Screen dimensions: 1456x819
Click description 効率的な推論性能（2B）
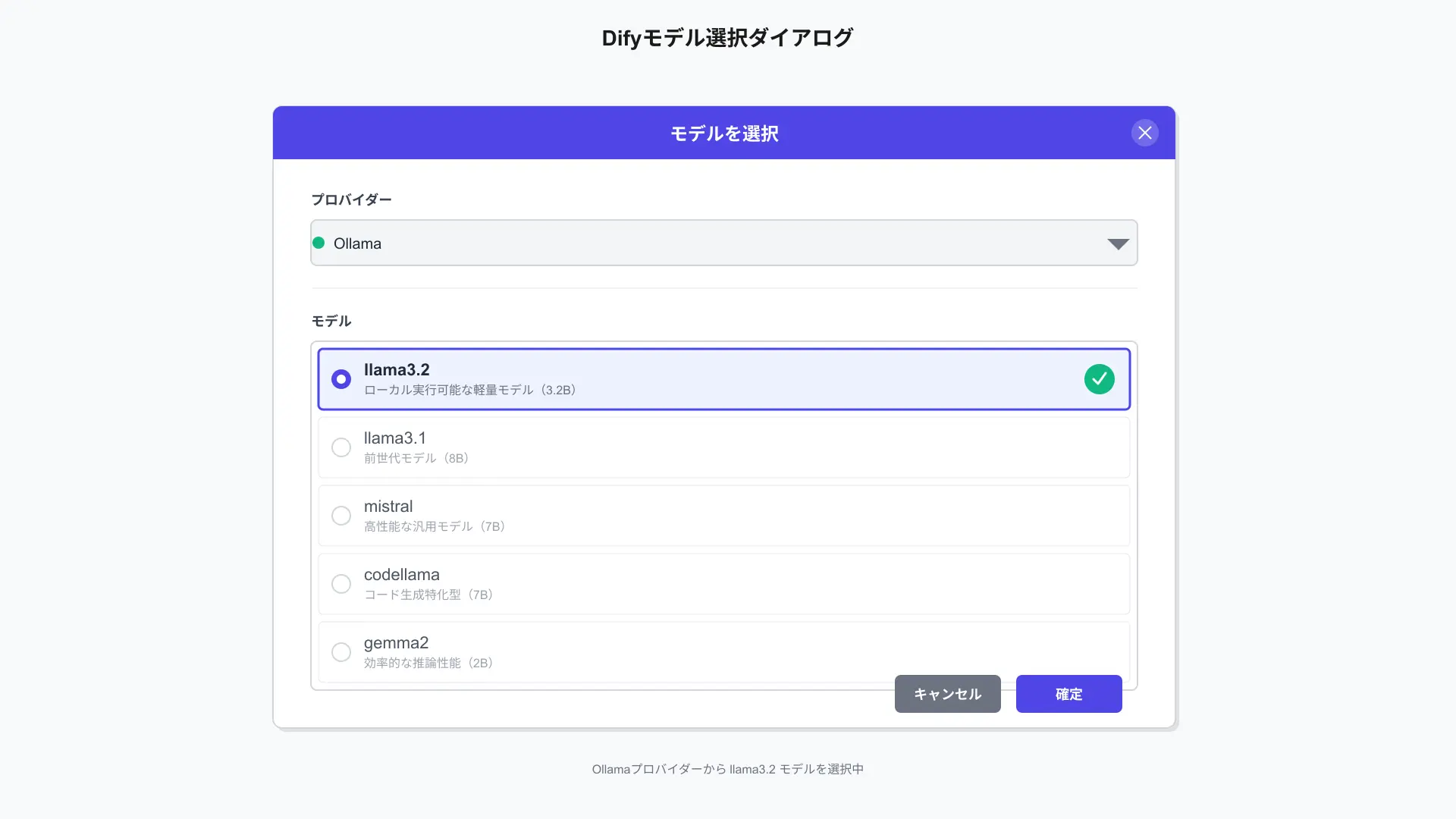[x=430, y=663]
